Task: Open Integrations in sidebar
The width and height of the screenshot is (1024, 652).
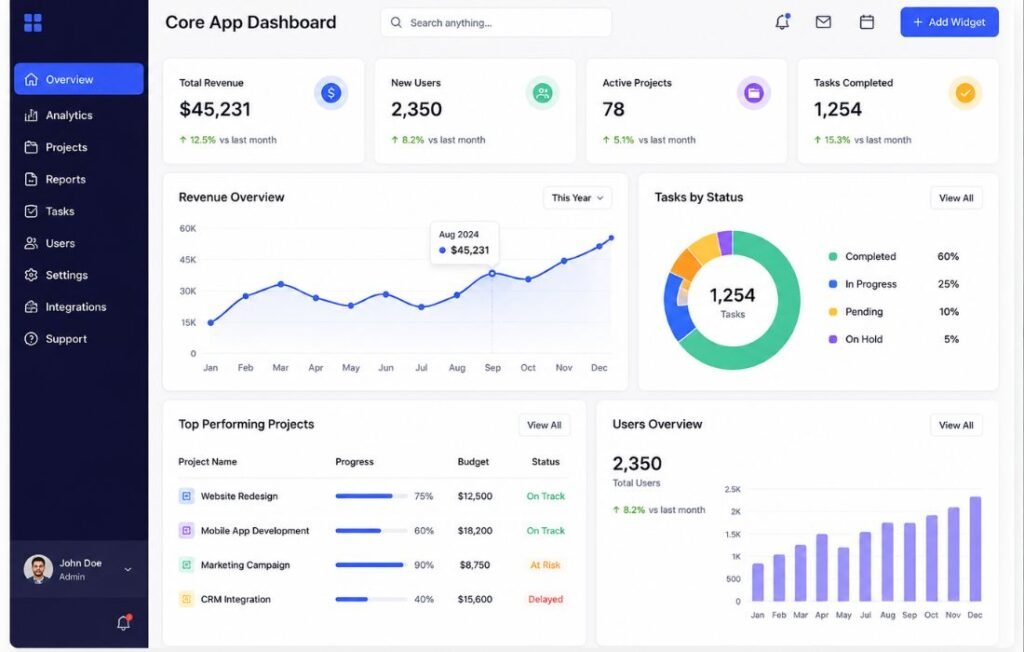Action: point(79,307)
